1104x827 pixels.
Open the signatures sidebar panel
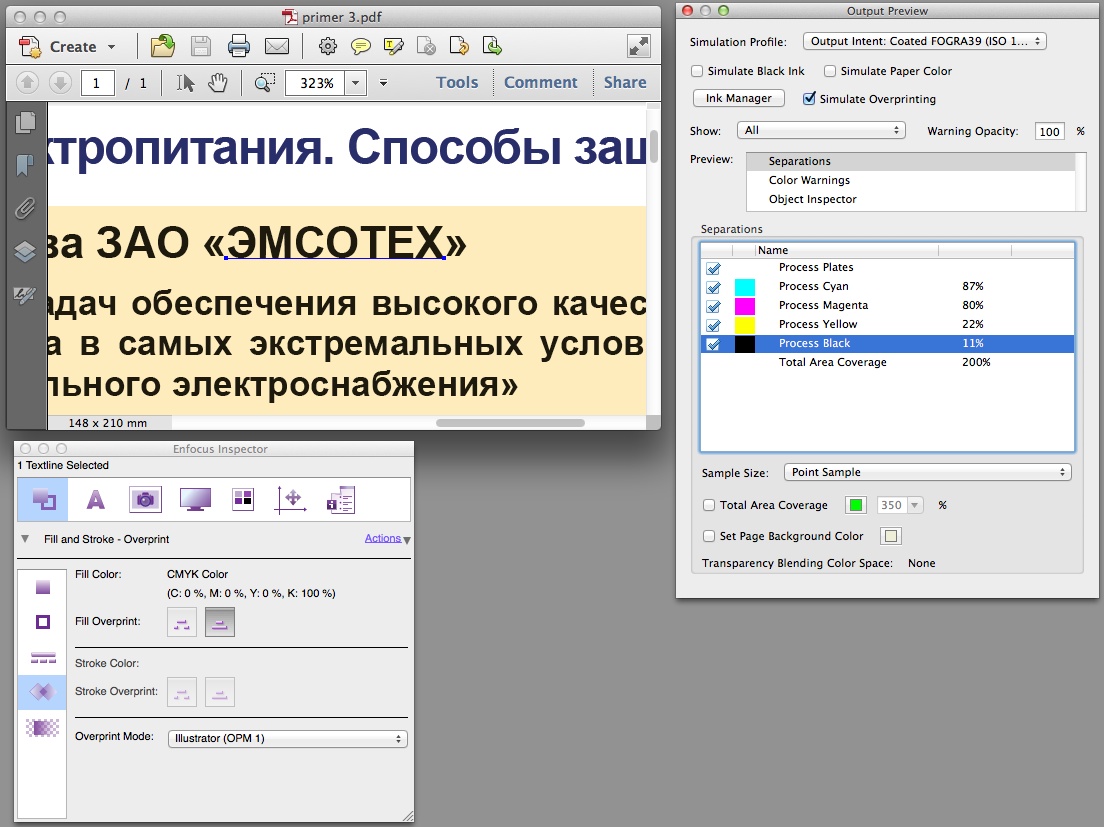25,296
